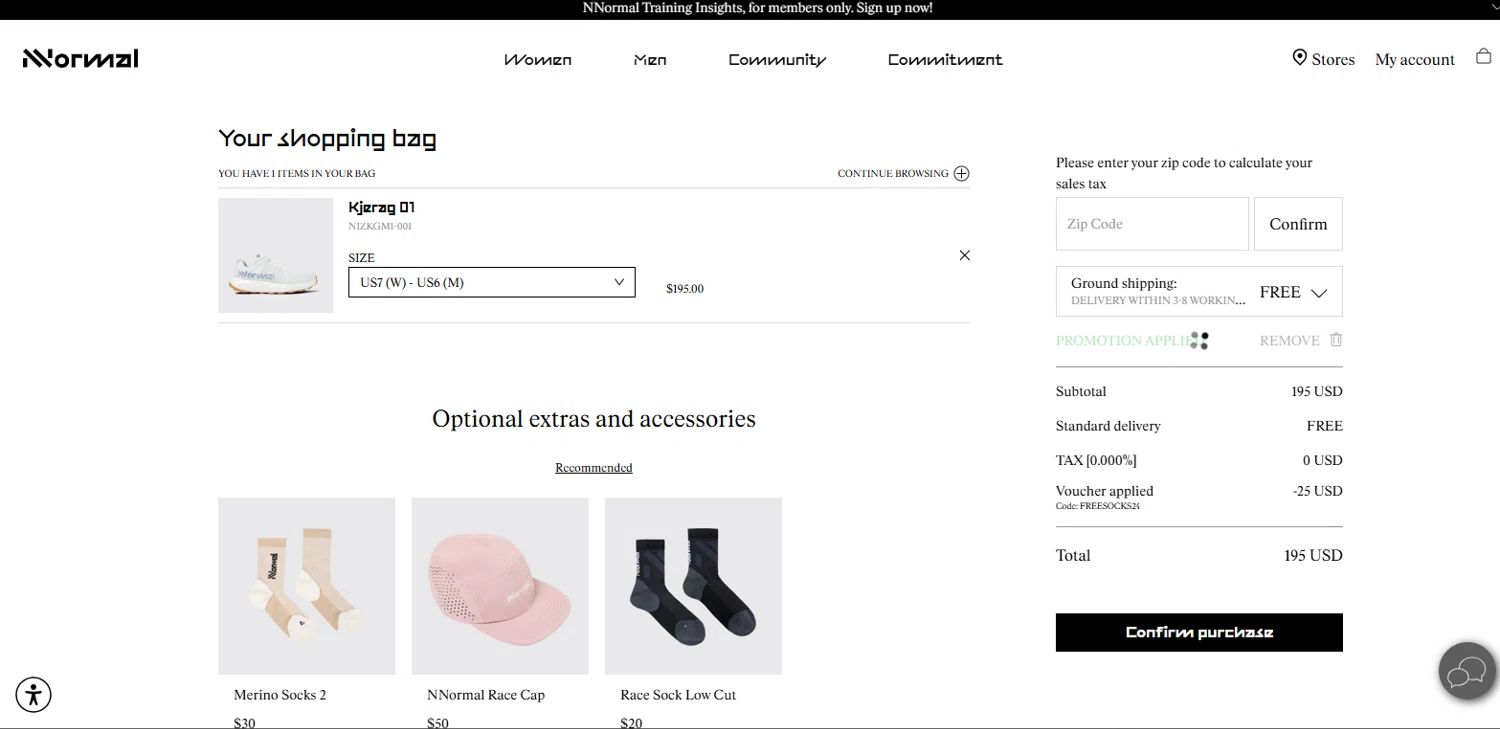Click the plus icon next to Continue Browsing
Screen dimensions: 1500x729
click(x=961, y=174)
